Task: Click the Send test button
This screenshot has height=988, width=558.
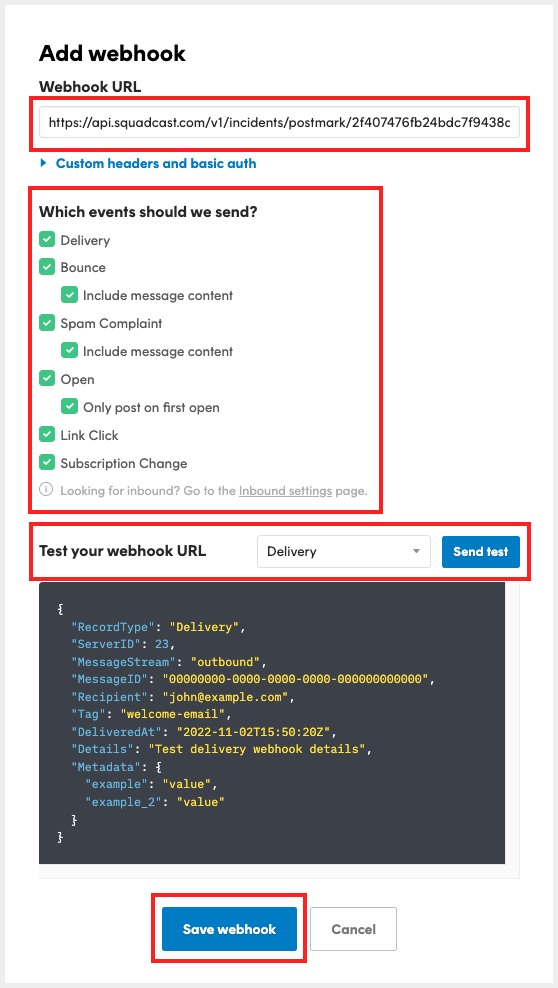Action: coord(481,551)
